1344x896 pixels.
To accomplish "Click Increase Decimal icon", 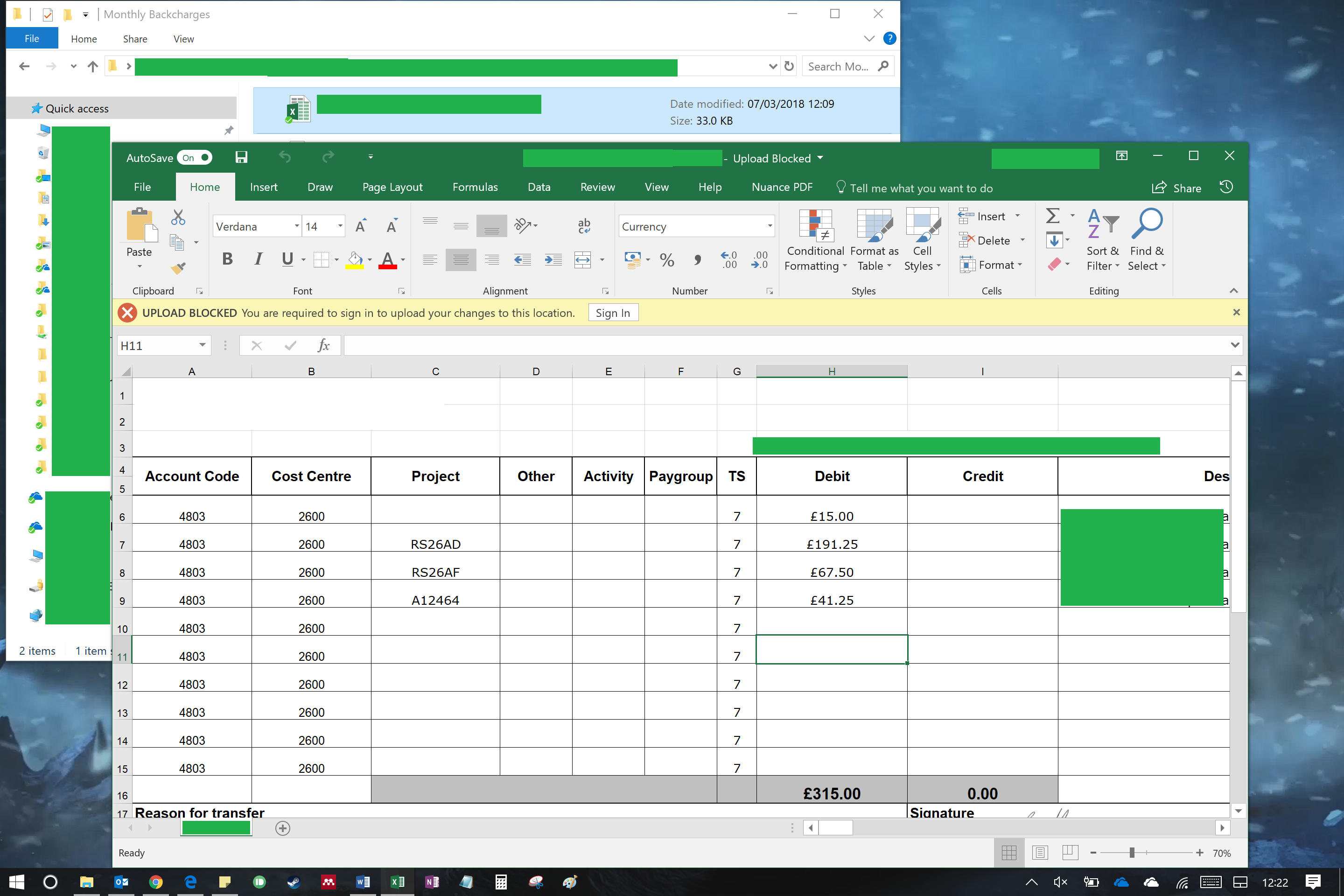I will (728, 260).
